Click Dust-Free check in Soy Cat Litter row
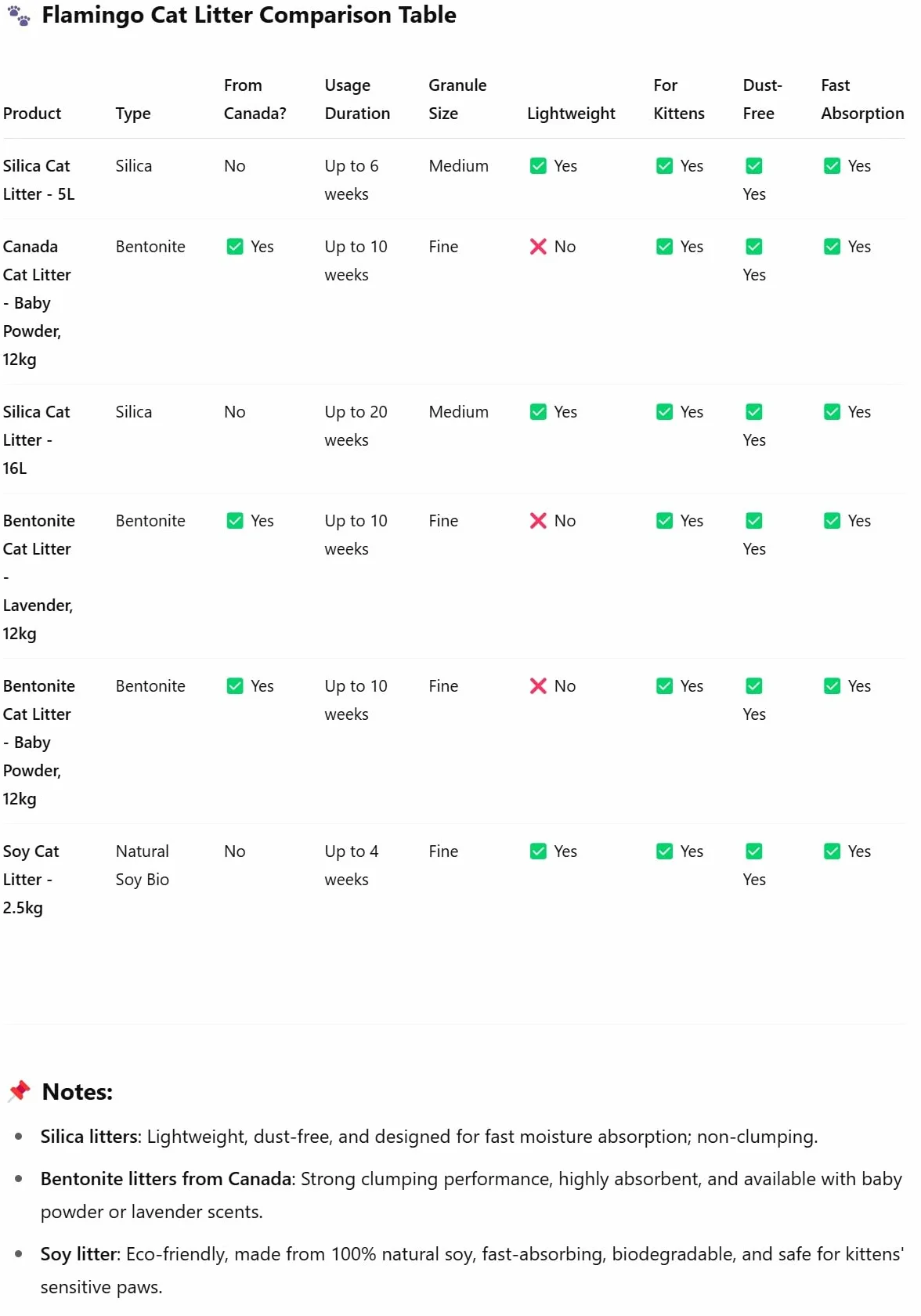The height and width of the screenshot is (1316, 921). click(754, 851)
